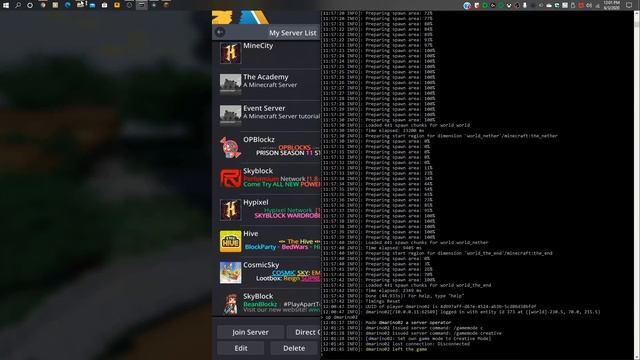Select the CosmicSky server name
The width and height of the screenshot is (640, 360).
pyautogui.click(x=261, y=265)
